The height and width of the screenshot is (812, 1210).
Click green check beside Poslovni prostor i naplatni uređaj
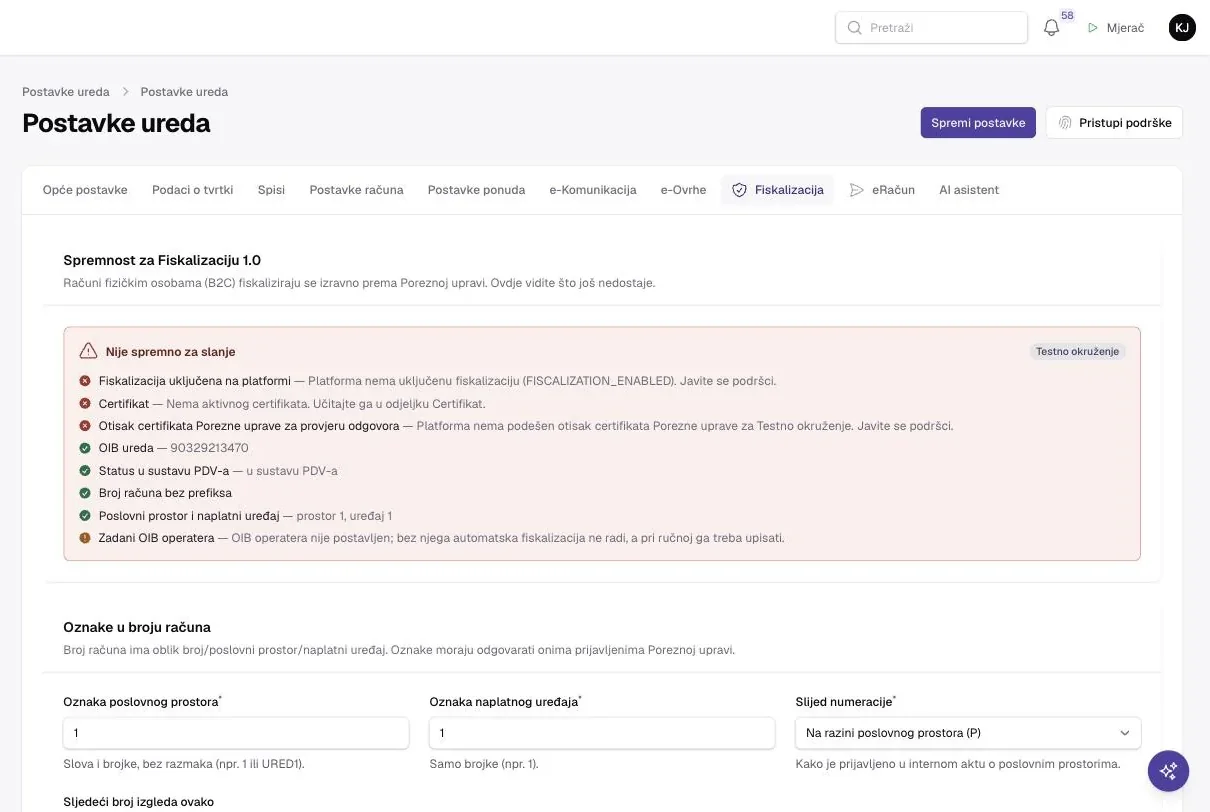click(85, 516)
